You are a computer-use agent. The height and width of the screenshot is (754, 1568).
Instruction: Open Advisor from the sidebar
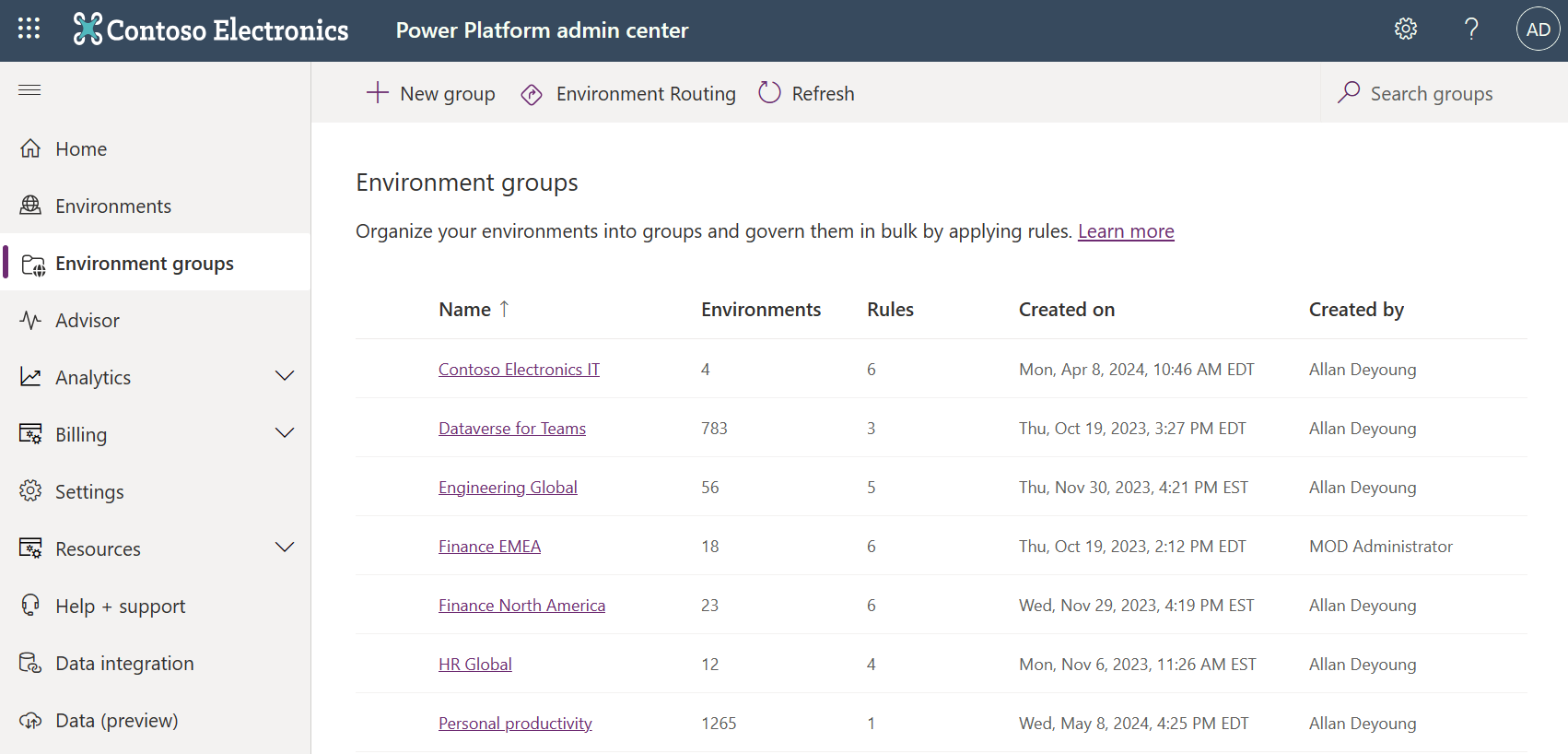tap(88, 321)
